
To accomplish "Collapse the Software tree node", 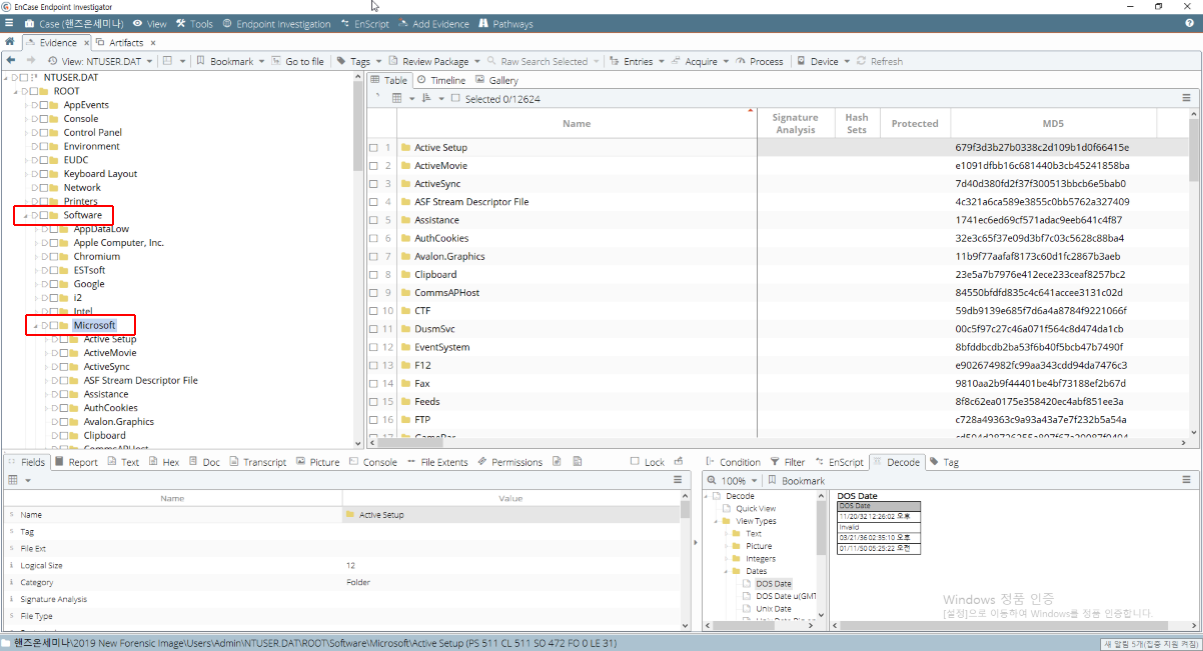I will click(25, 215).
